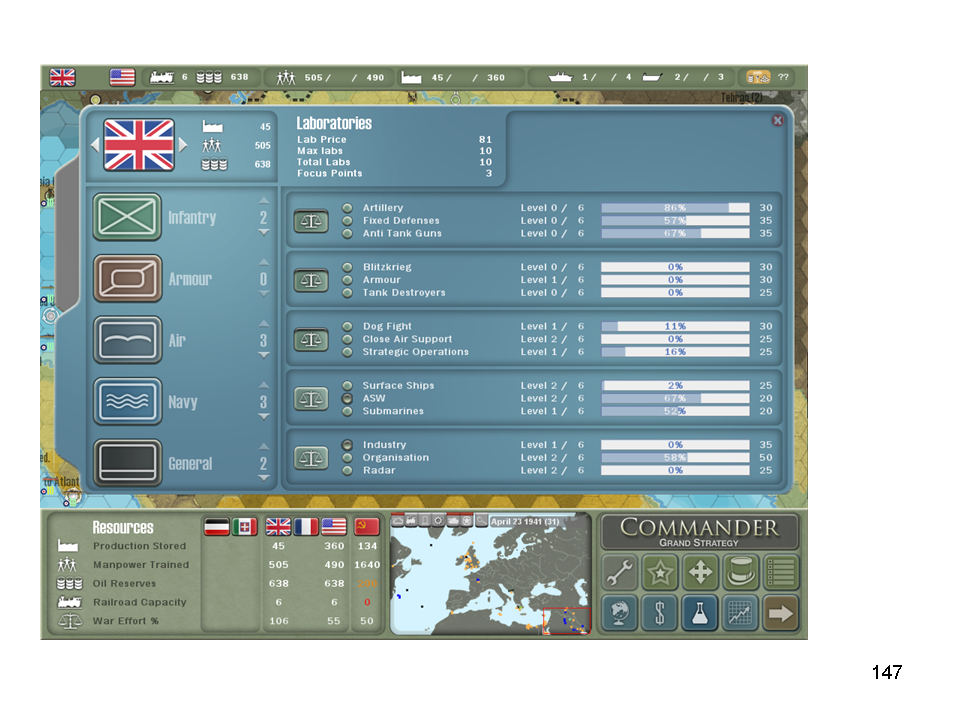Select the Blitzkrieg research focus
Viewport: 960px width, 720px height.
click(x=348, y=267)
